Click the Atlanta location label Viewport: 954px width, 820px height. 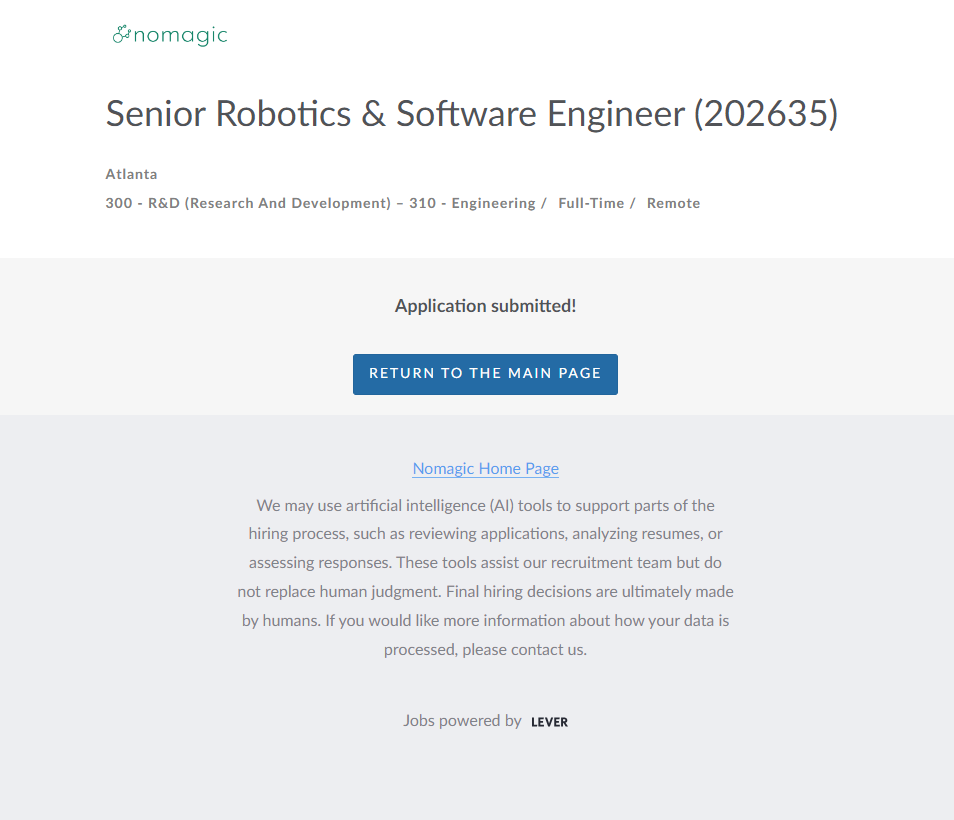click(132, 174)
